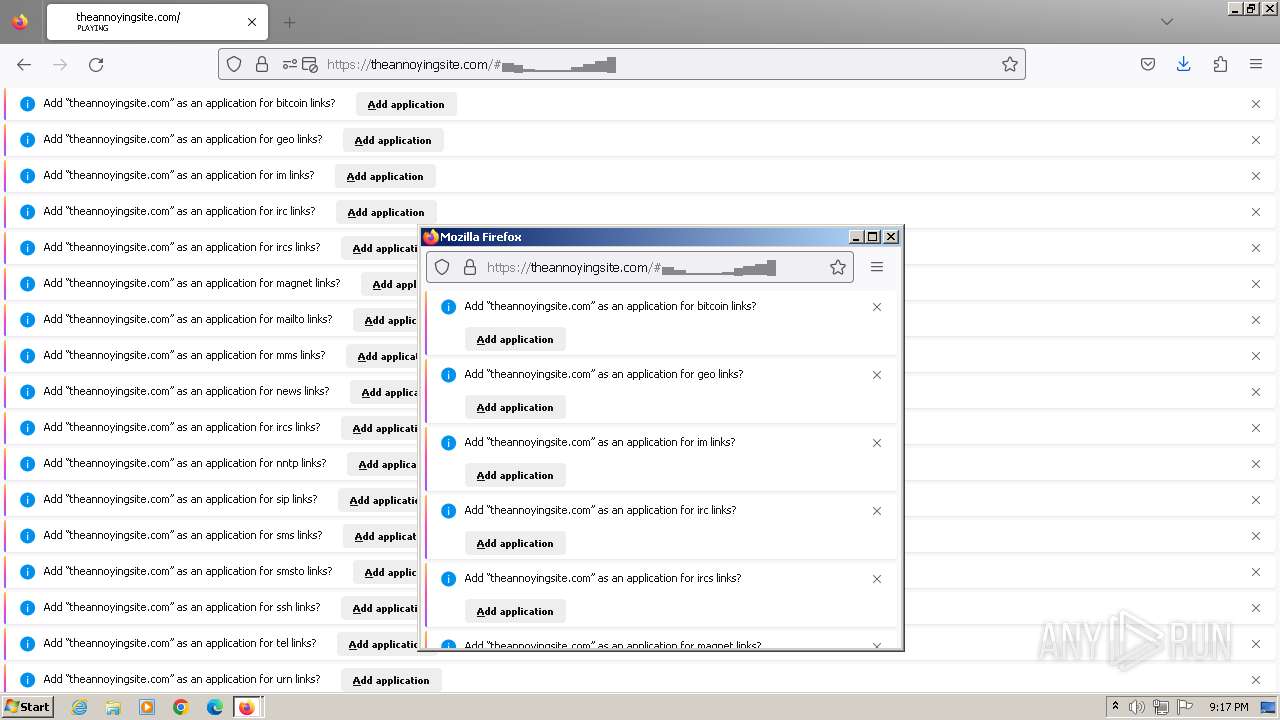
Task: Add application for im links in popup
Action: point(515,475)
